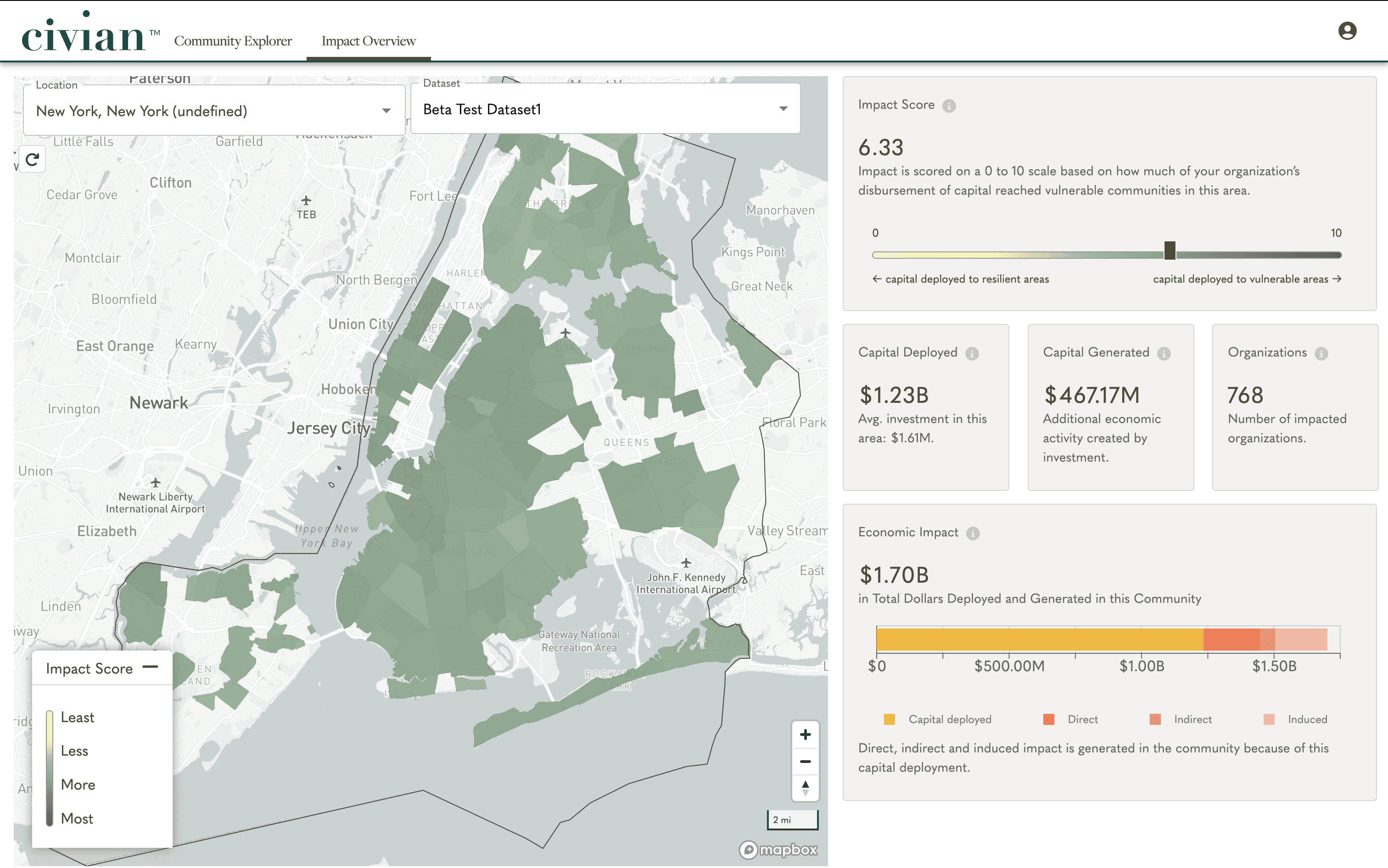The width and height of the screenshot is (1388, 868).
Task: Click the Capital Generated info icon
Action: [1164, 354]
